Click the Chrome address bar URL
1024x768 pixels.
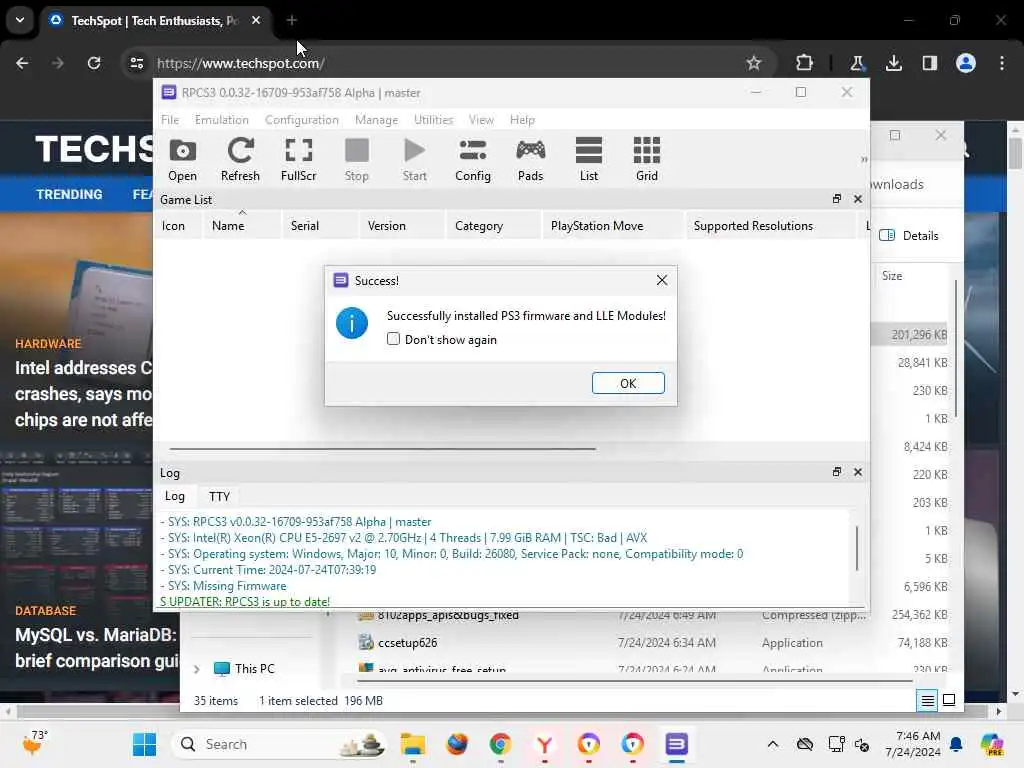click(x=240, y=63)
